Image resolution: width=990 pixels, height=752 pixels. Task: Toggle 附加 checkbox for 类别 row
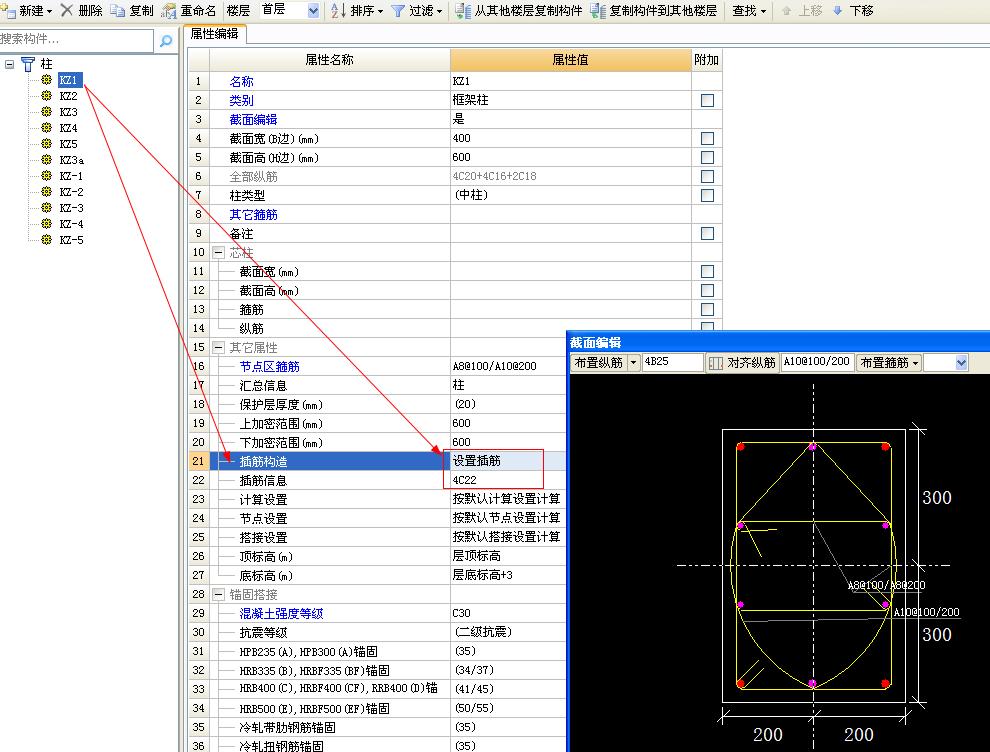(x=707, y=100)
